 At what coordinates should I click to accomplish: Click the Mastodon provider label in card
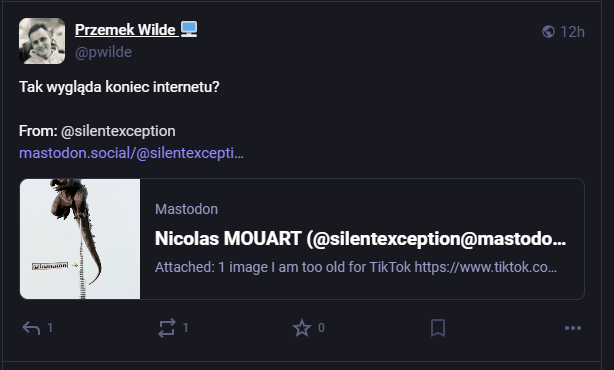click(x=186, y=209)
